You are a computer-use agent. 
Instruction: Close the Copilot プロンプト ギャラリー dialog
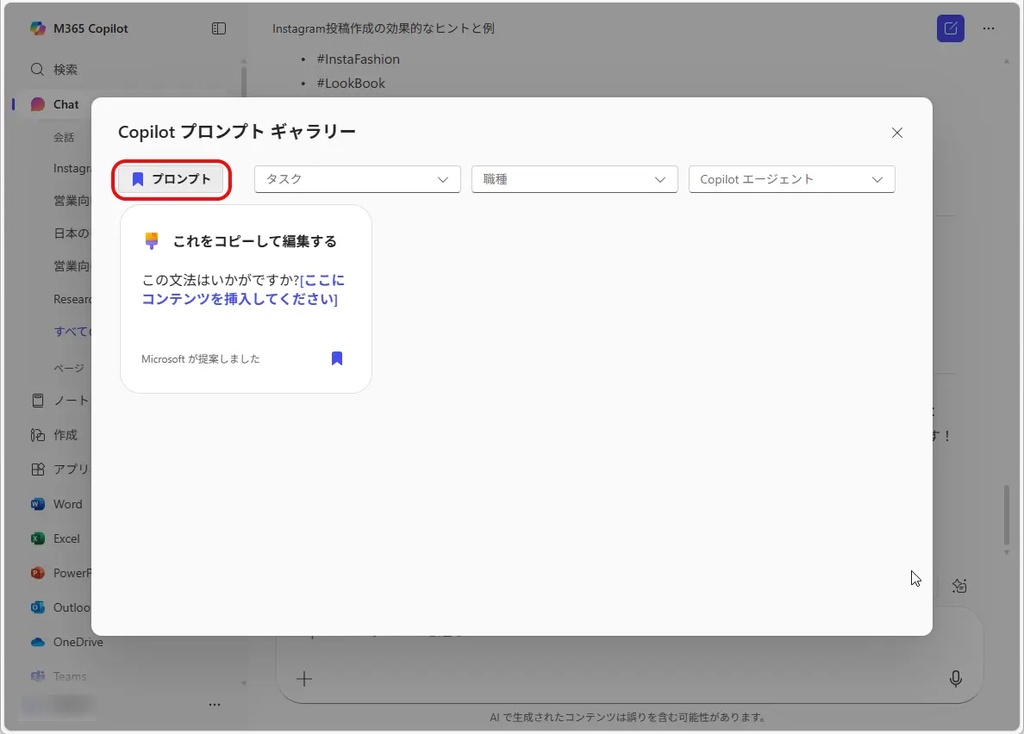click(897, 133)
